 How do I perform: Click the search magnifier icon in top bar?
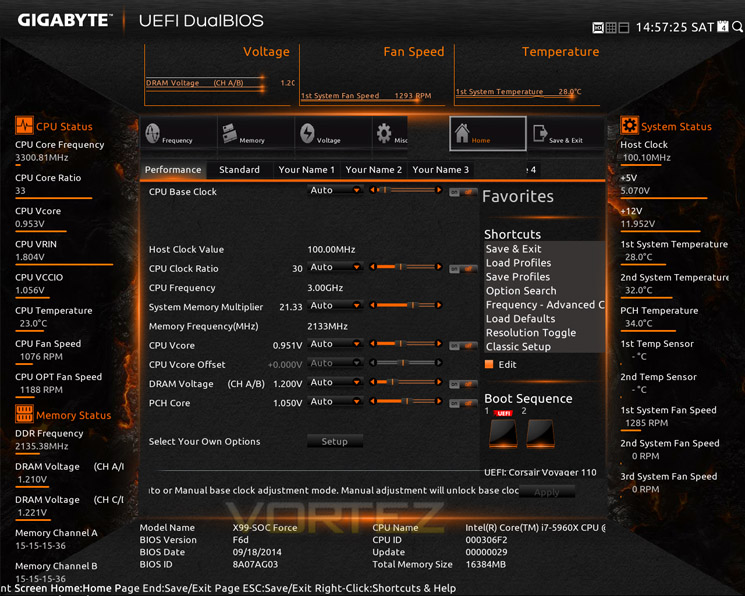click(737, 27)
